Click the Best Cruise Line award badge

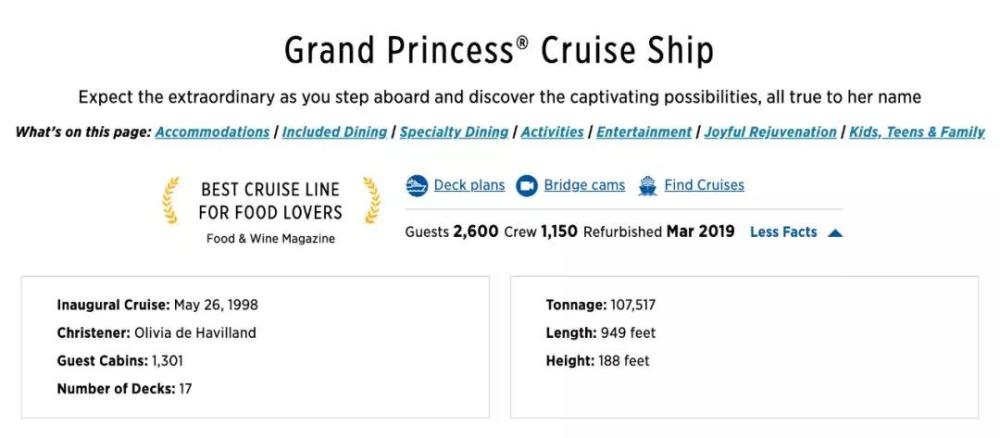pyautogui.click(x=270, y=209)
